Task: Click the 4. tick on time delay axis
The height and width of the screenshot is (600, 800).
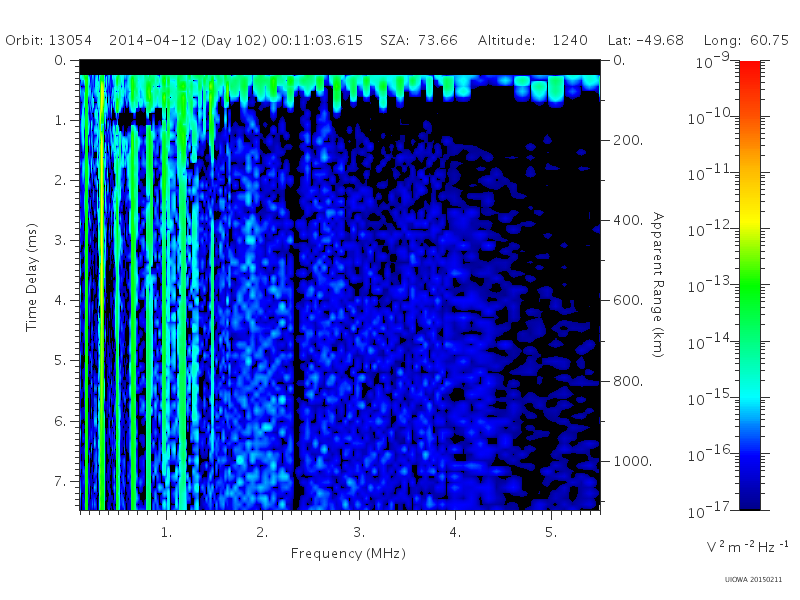Action: tap(61, 301)
